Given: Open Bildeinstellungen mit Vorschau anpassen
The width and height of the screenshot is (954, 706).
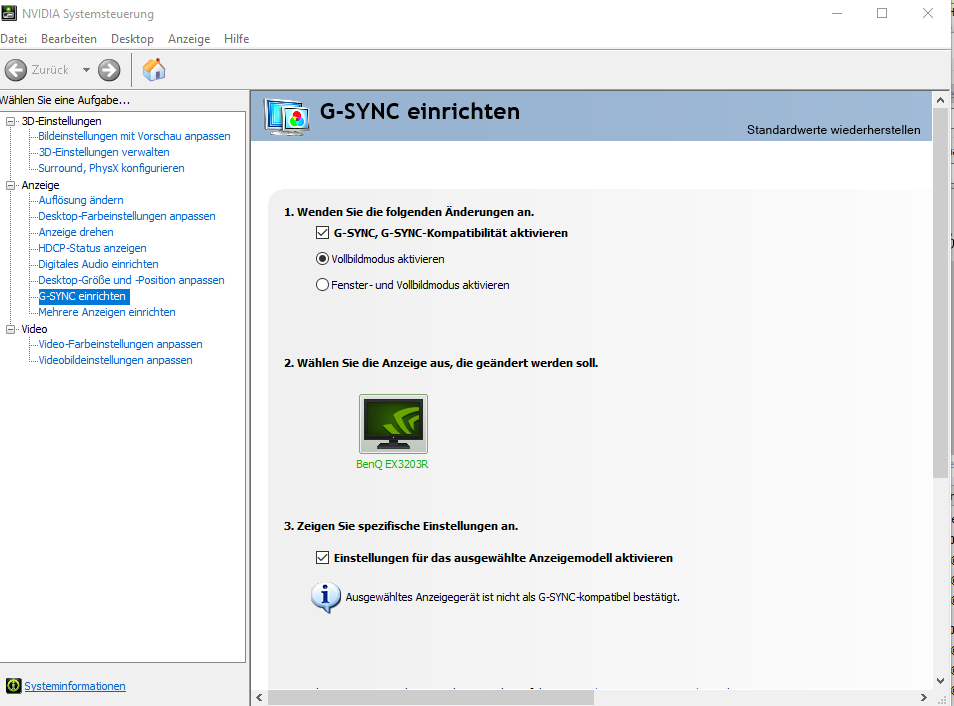Looking at the screenshot, I should (134, 136).
